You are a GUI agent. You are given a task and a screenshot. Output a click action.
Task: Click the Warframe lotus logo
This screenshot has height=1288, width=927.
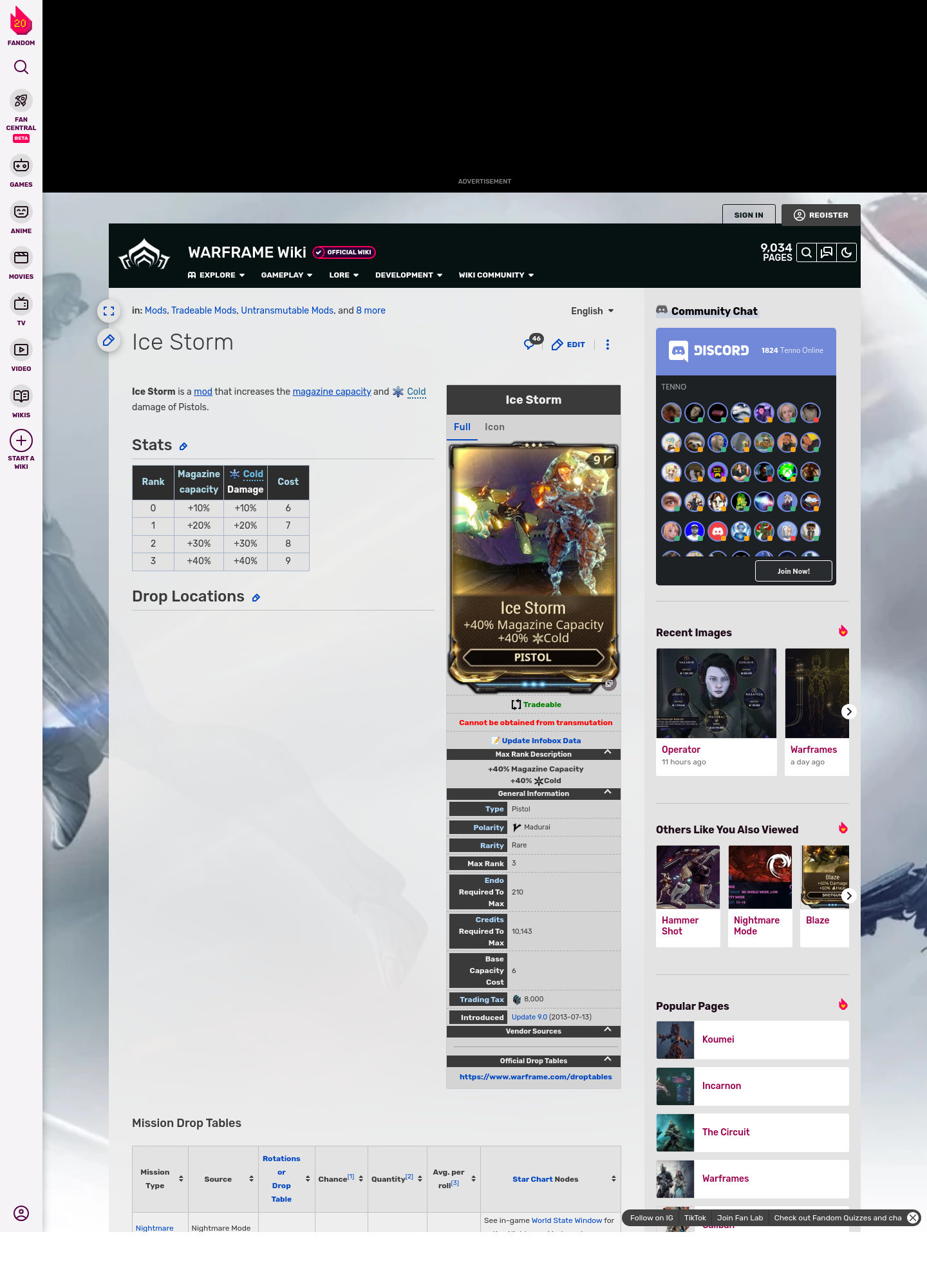tap(144, 254)
